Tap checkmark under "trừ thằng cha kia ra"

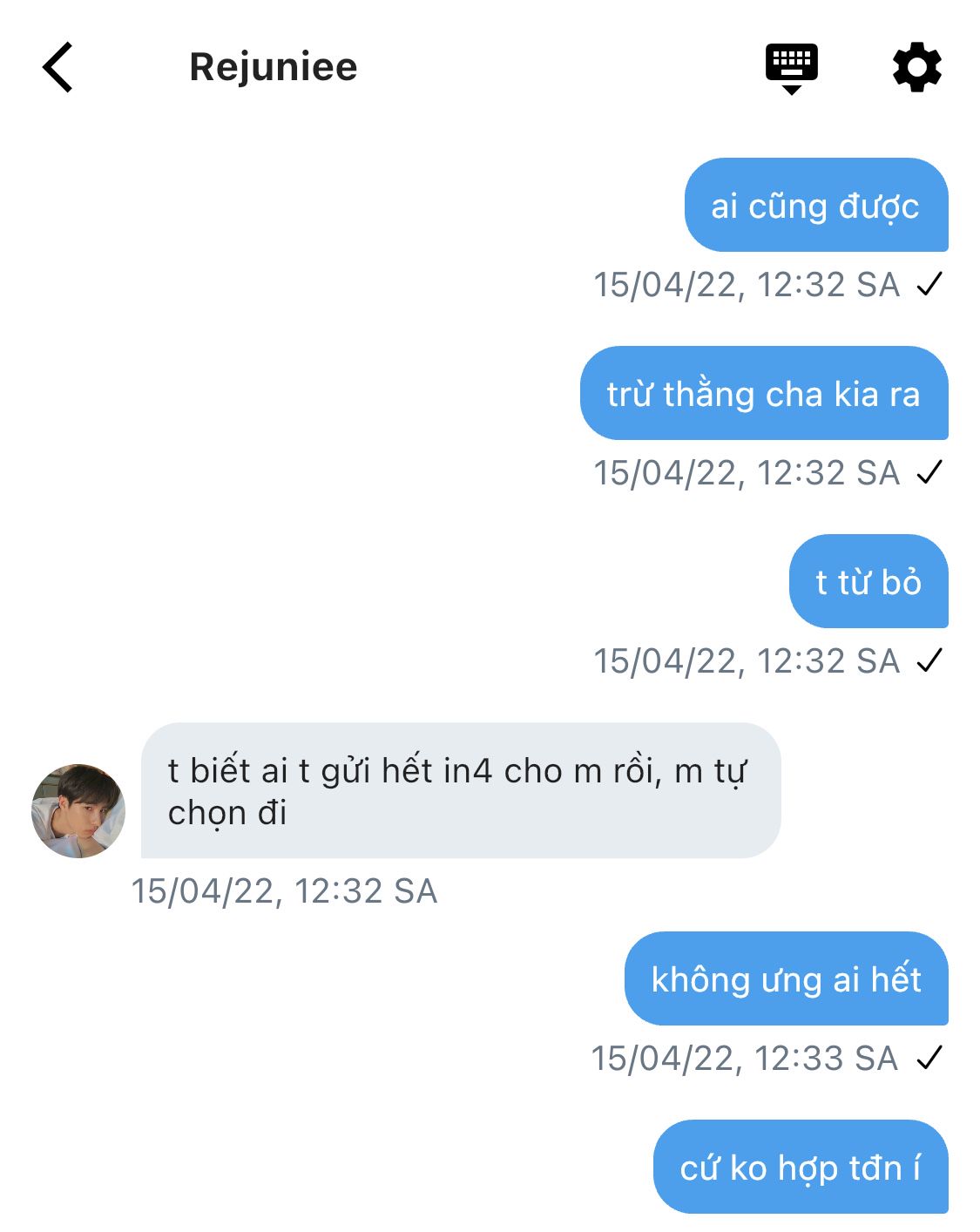[x=929, y=472]
